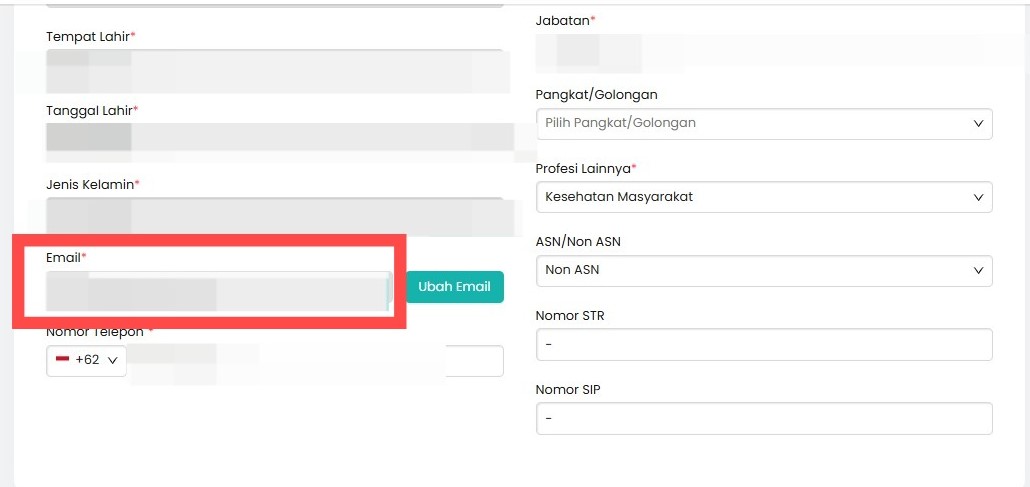This screenshot has height=487, width=1030.
Task: Click the Nomor Telepon number field
Action: (315, 361)
